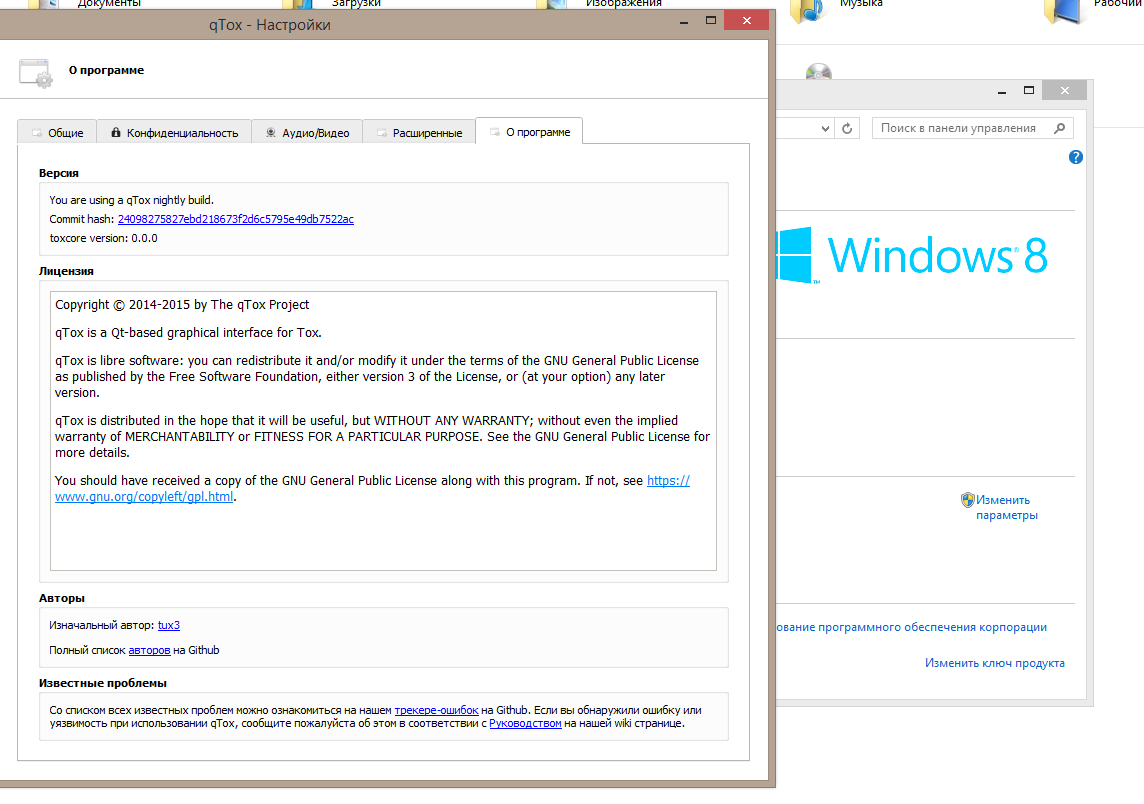Image resolution: width=1144 pixels, height=804 pixels.
Task: Minimize the control panel system window
Action: [x=1002, y=90]
